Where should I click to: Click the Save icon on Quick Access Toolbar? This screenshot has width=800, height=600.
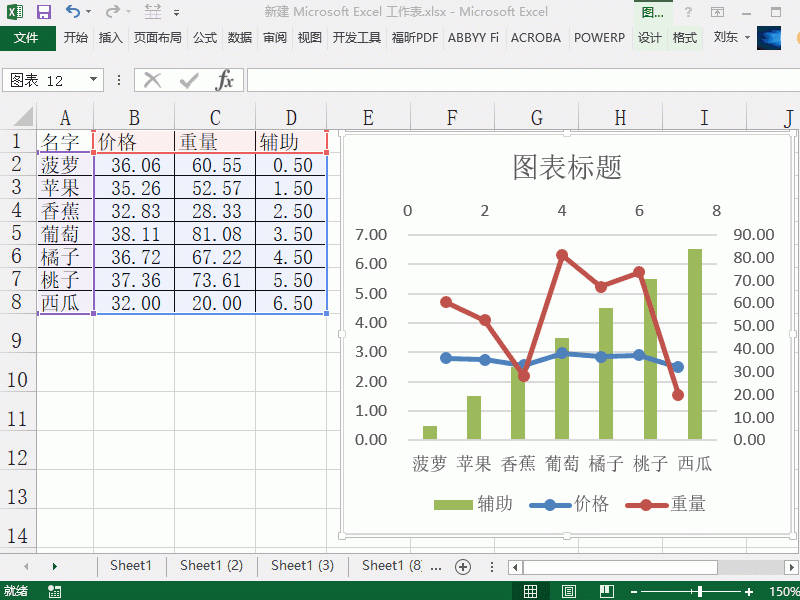(43, 10)
